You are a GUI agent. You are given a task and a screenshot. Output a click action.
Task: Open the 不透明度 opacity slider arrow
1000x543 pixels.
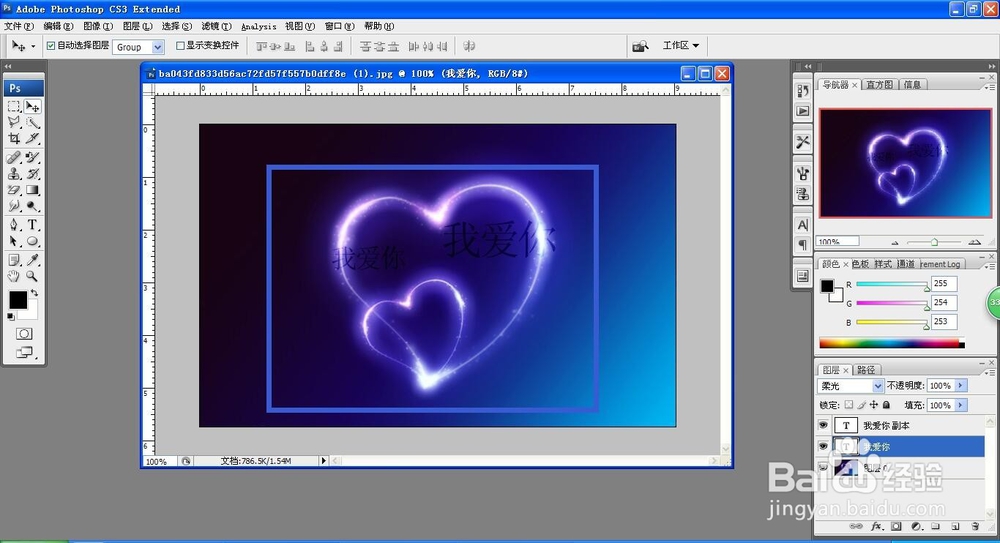960,385
